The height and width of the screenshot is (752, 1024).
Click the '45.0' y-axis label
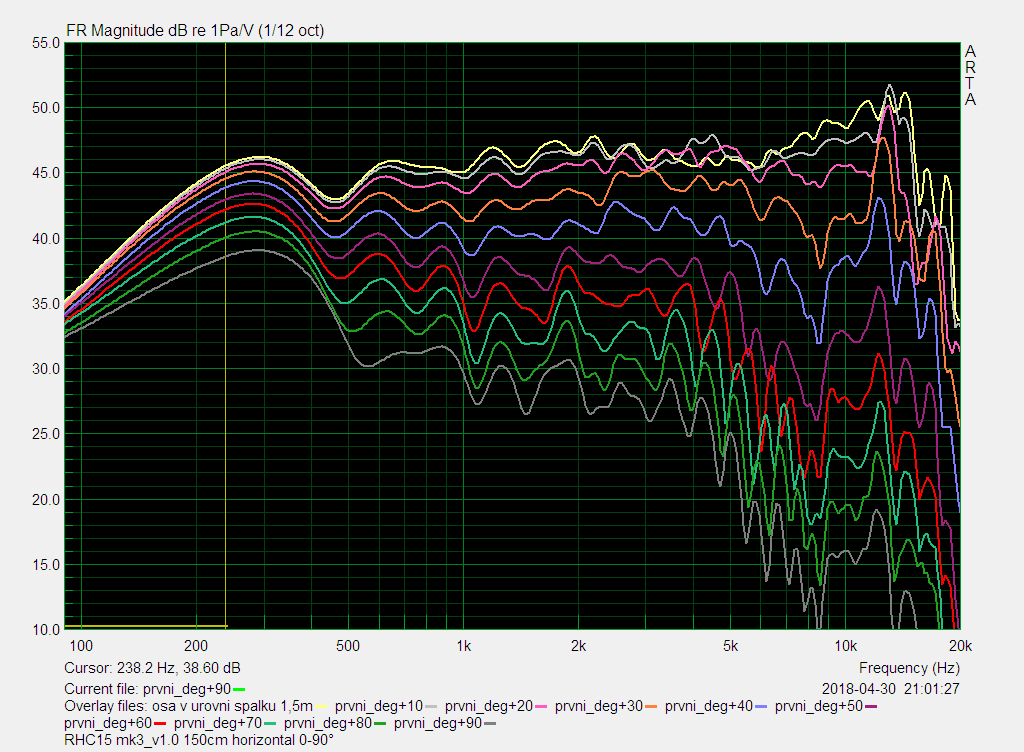pyautogui.click(x=46, y=173)
